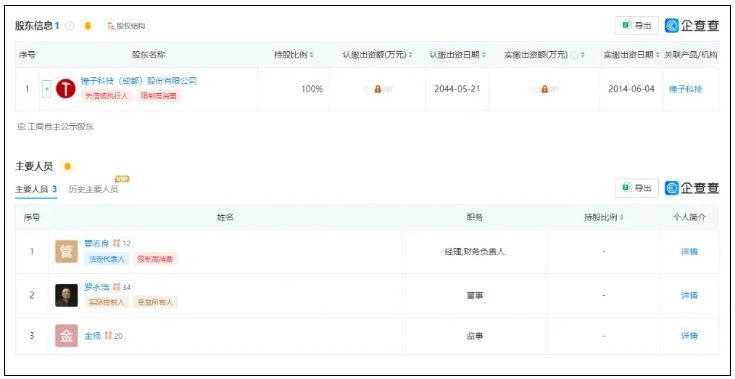Open 详情 for the 董事 row

[689, 296]
